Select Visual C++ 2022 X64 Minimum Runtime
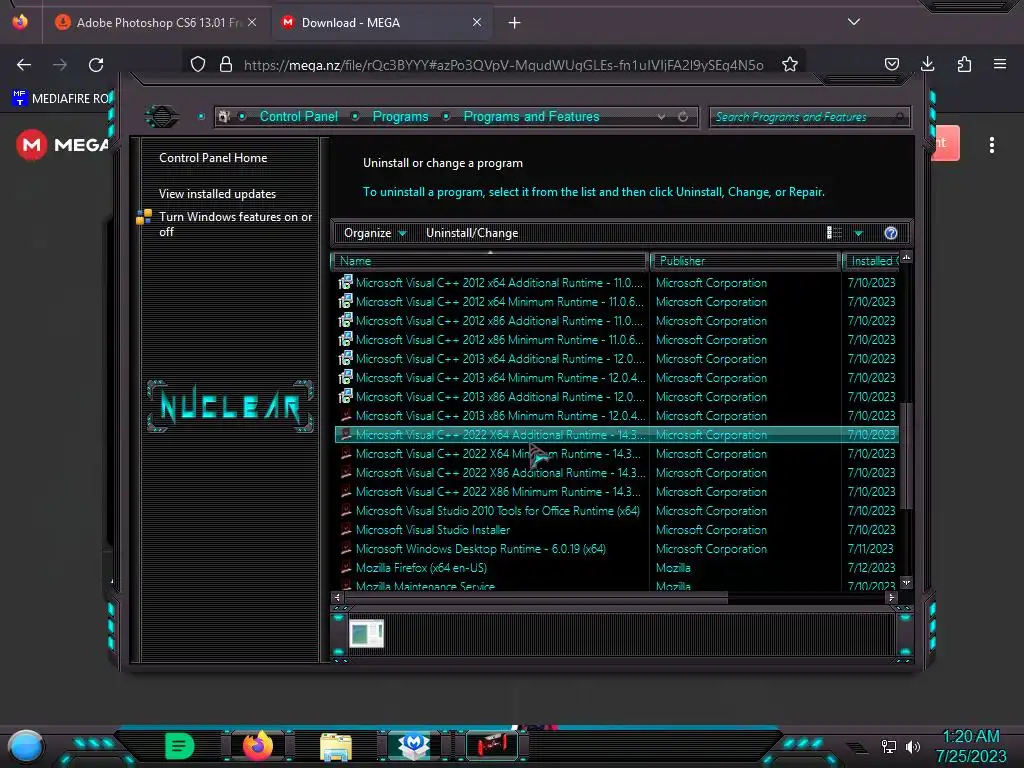 click(x=616, y=453)
